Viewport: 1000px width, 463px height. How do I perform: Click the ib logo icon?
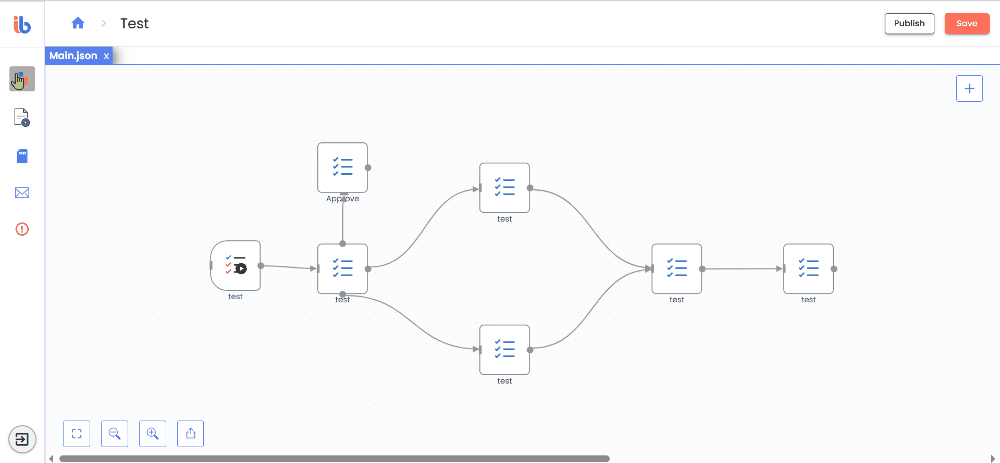click(22, 24)
